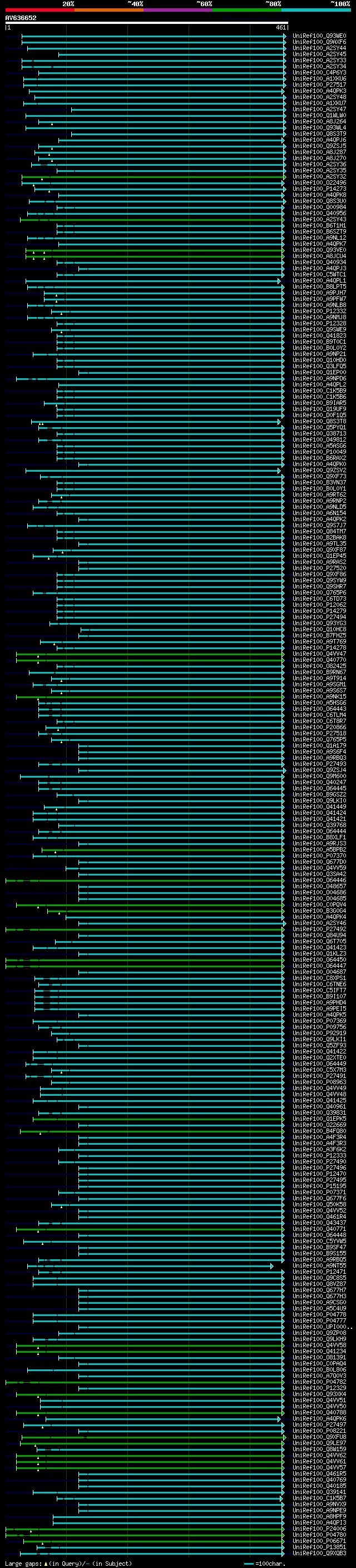
Task: Select the green-bar hit UniRef100_A2SY32
Action: pos(319,176)
